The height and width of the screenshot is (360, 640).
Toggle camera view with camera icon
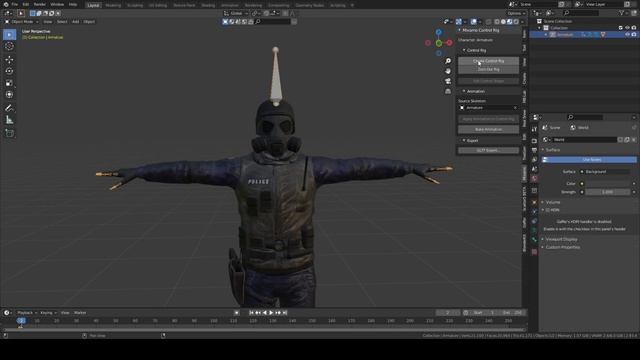pyautogui.click(x=448, y=81)
